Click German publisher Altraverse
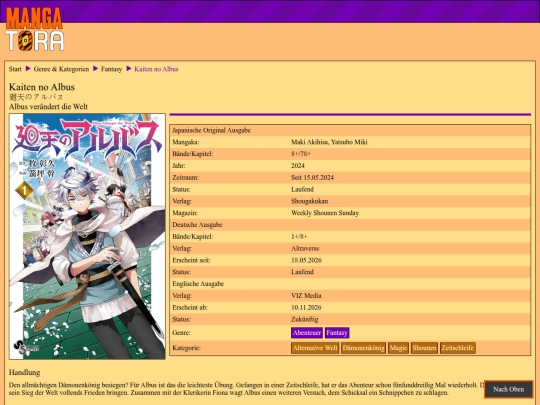This screenshot has height=405, width=540. [305, 248]
